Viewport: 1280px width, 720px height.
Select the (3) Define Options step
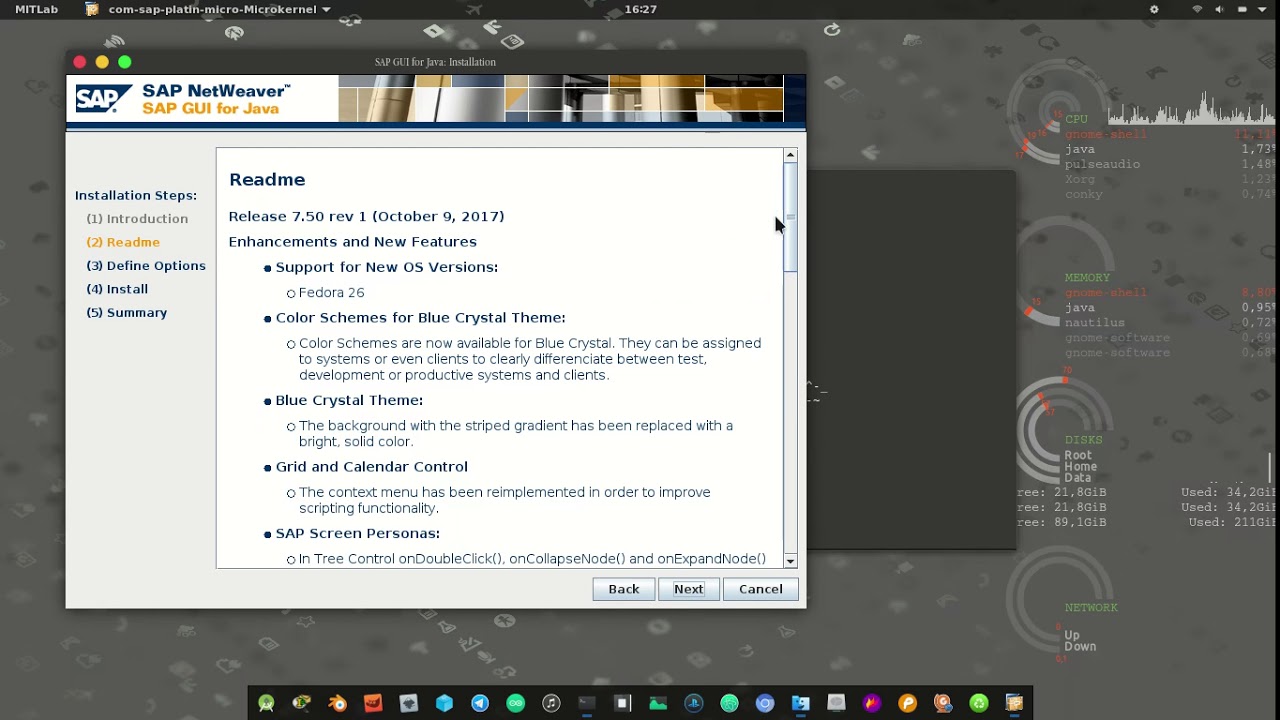(x=146, y=266)
